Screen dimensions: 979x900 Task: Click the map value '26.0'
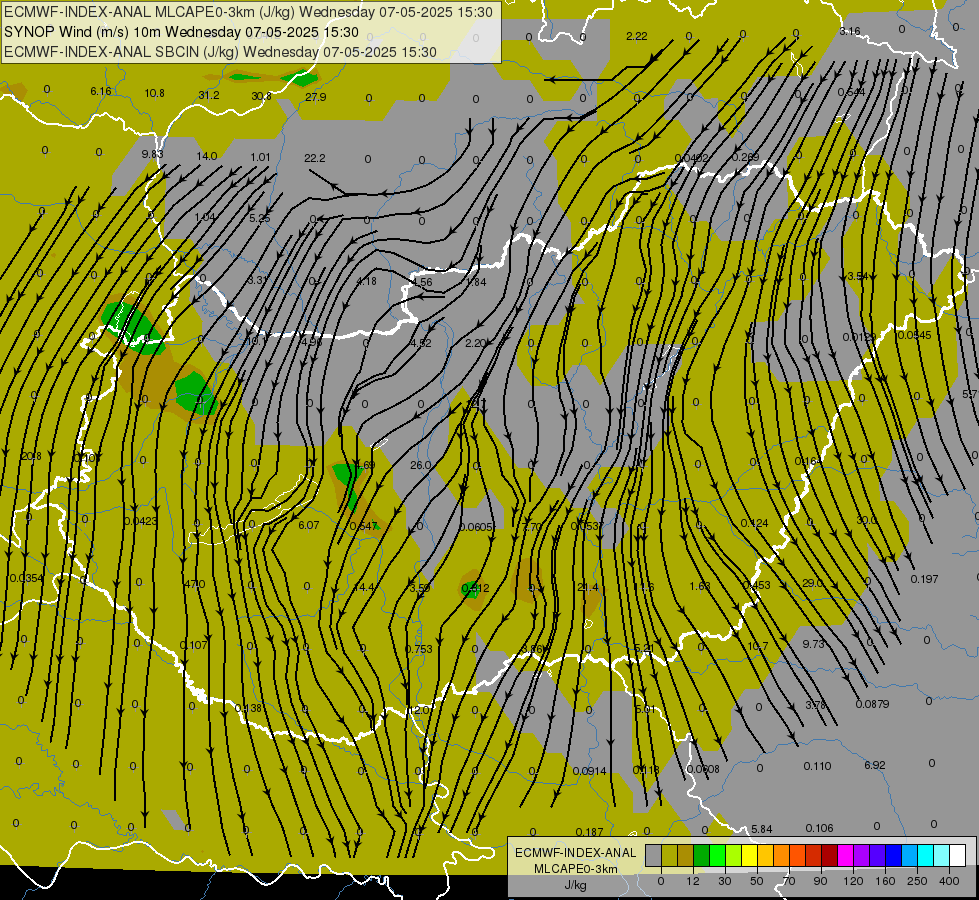421,465
